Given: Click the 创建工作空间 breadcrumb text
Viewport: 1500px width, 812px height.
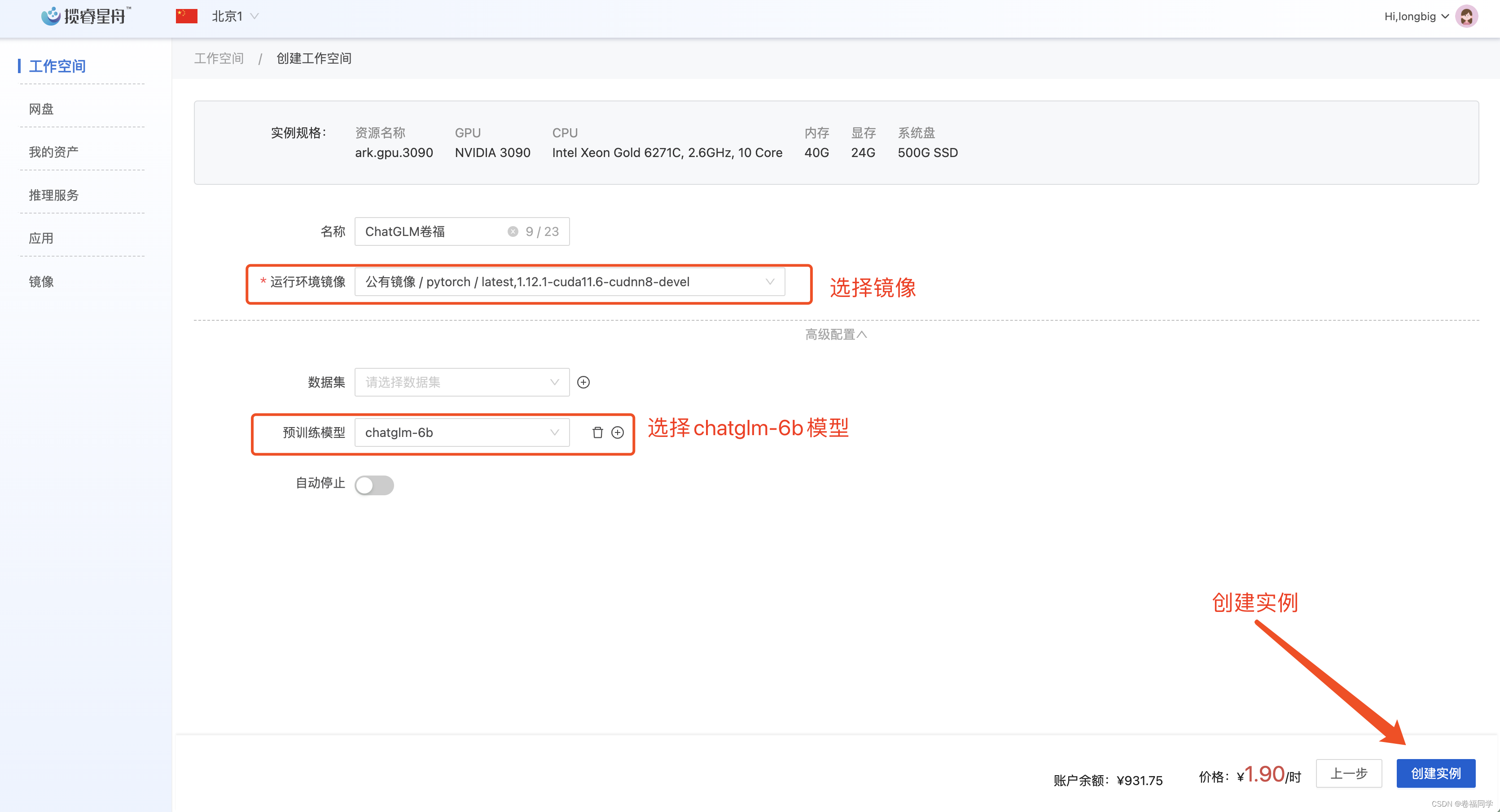Looking at the screenshot, I should [x=313, y=58].
